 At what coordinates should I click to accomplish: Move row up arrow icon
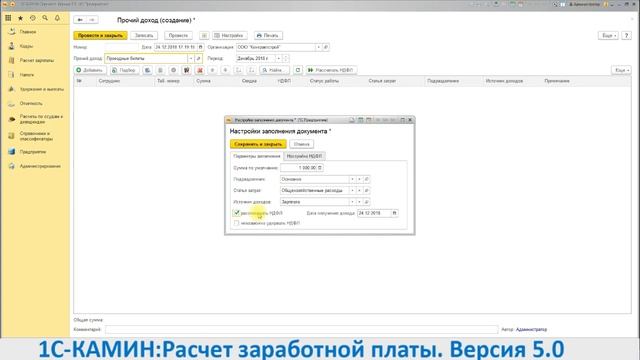[x=212, y=70]
